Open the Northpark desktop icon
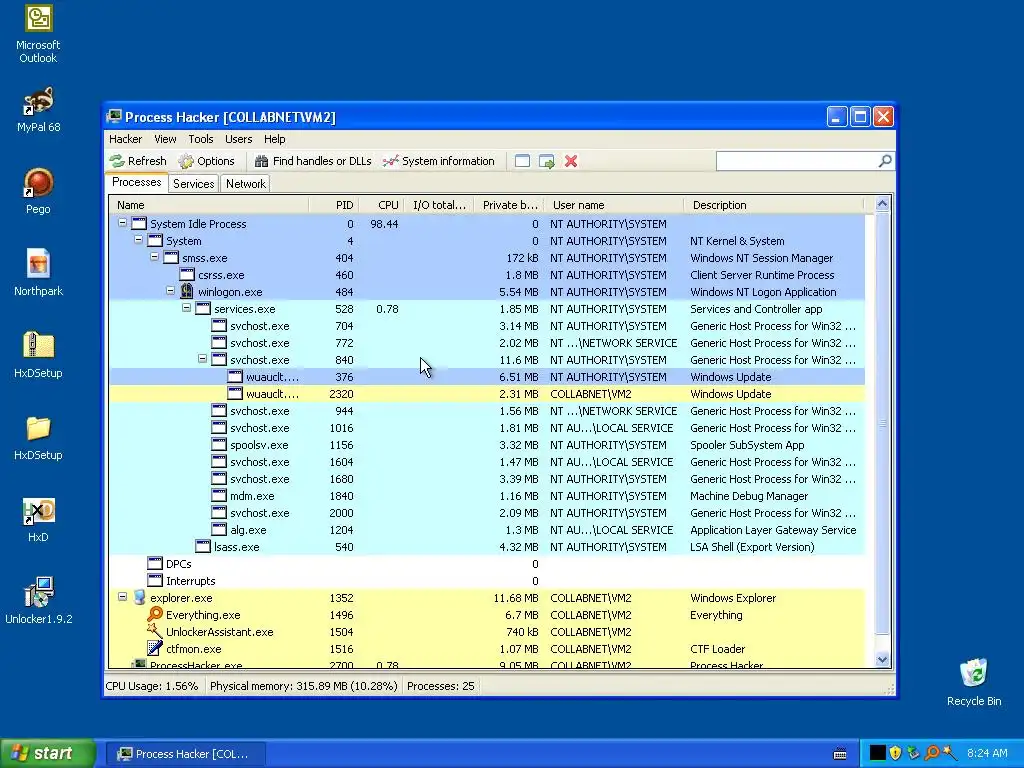Viewport: 1024px width, 768px height. pyautogui.click(x=38, y=273)
